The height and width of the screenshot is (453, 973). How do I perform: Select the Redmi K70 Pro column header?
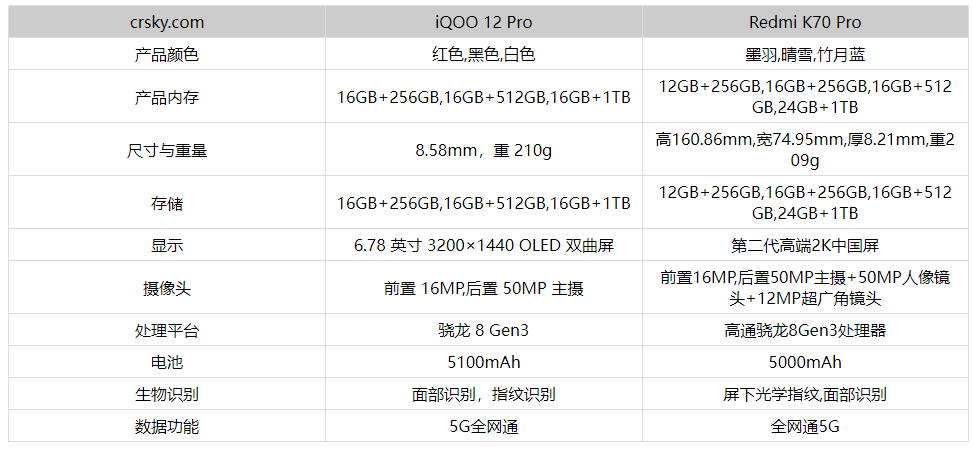805,21
